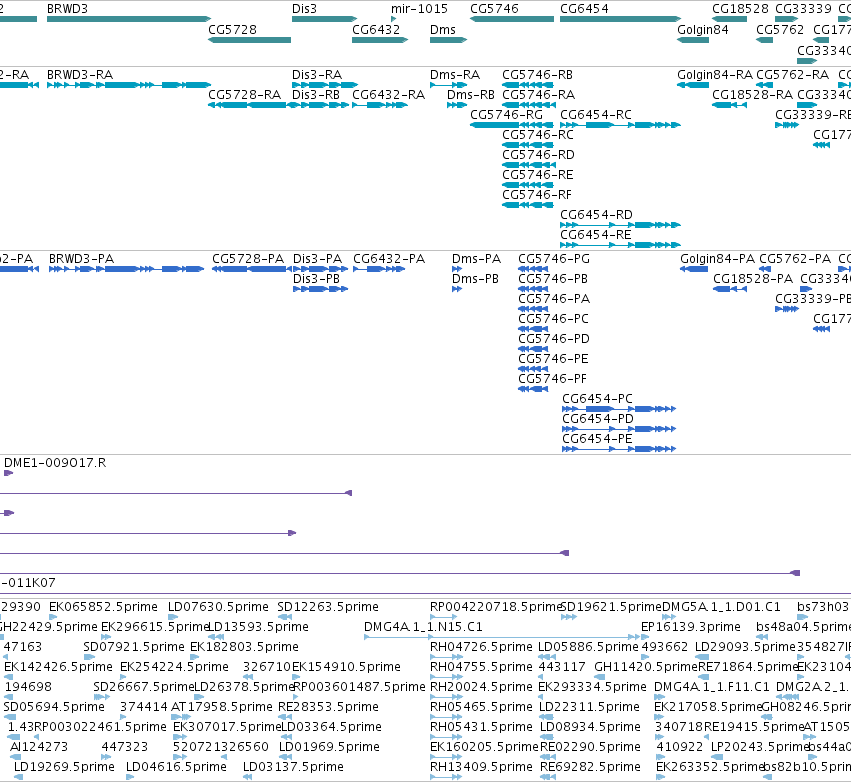Select the DMG4A.1_1.N15.C1 alignment
This screenshot has width=851, height=782.
tap(502, 637)
